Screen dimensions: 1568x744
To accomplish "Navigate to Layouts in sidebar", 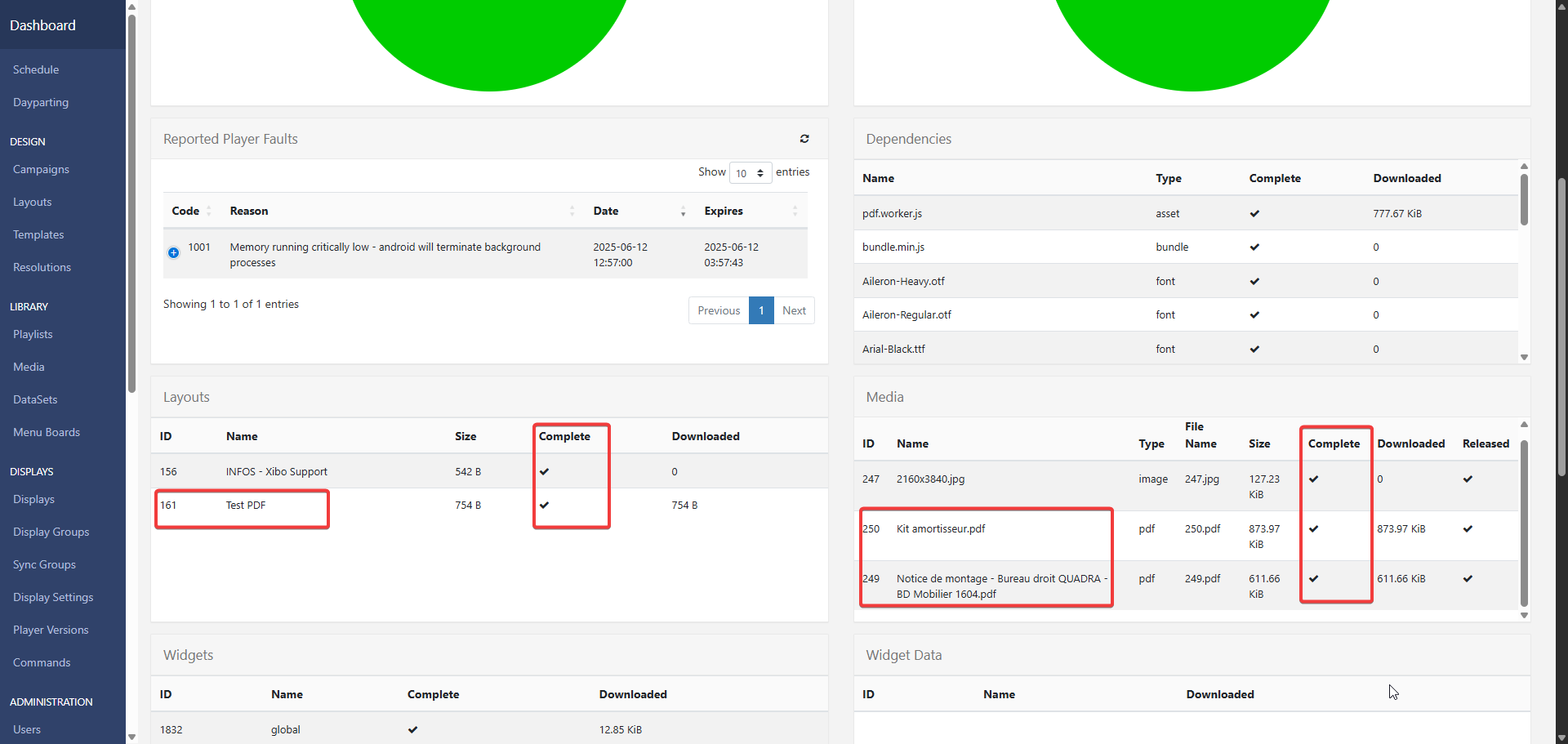I will pos(33,203).
